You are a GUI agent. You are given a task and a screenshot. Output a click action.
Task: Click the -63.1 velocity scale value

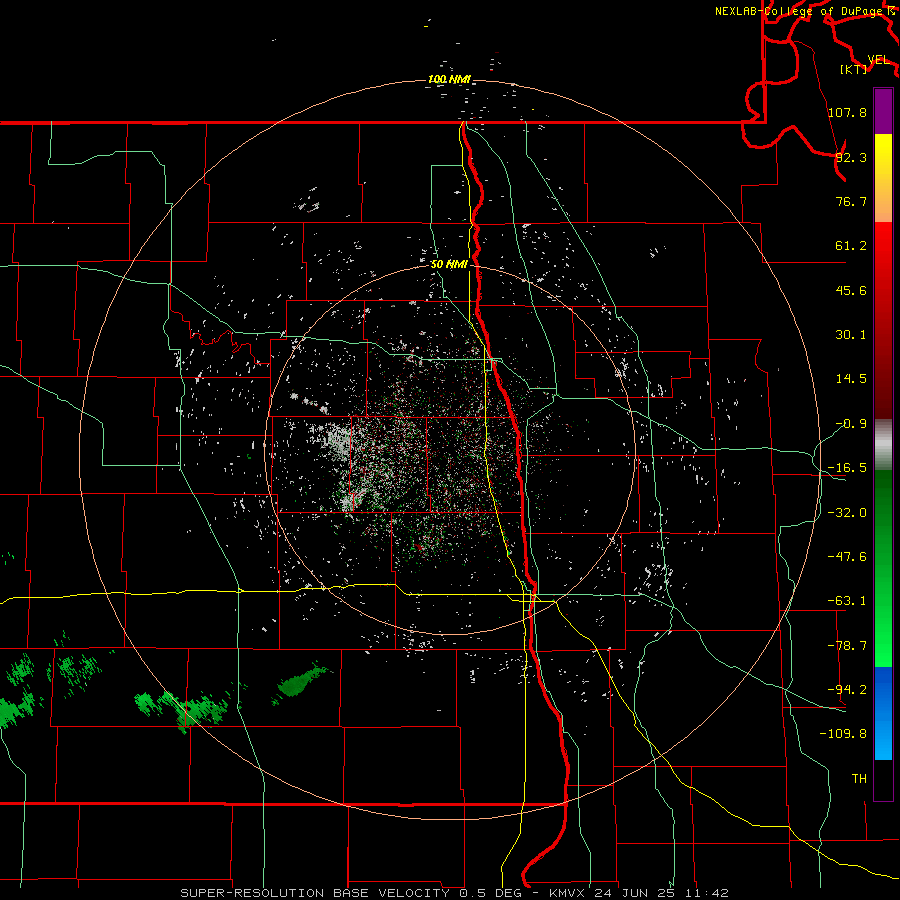pyautogui.click(x=847, y=601)
